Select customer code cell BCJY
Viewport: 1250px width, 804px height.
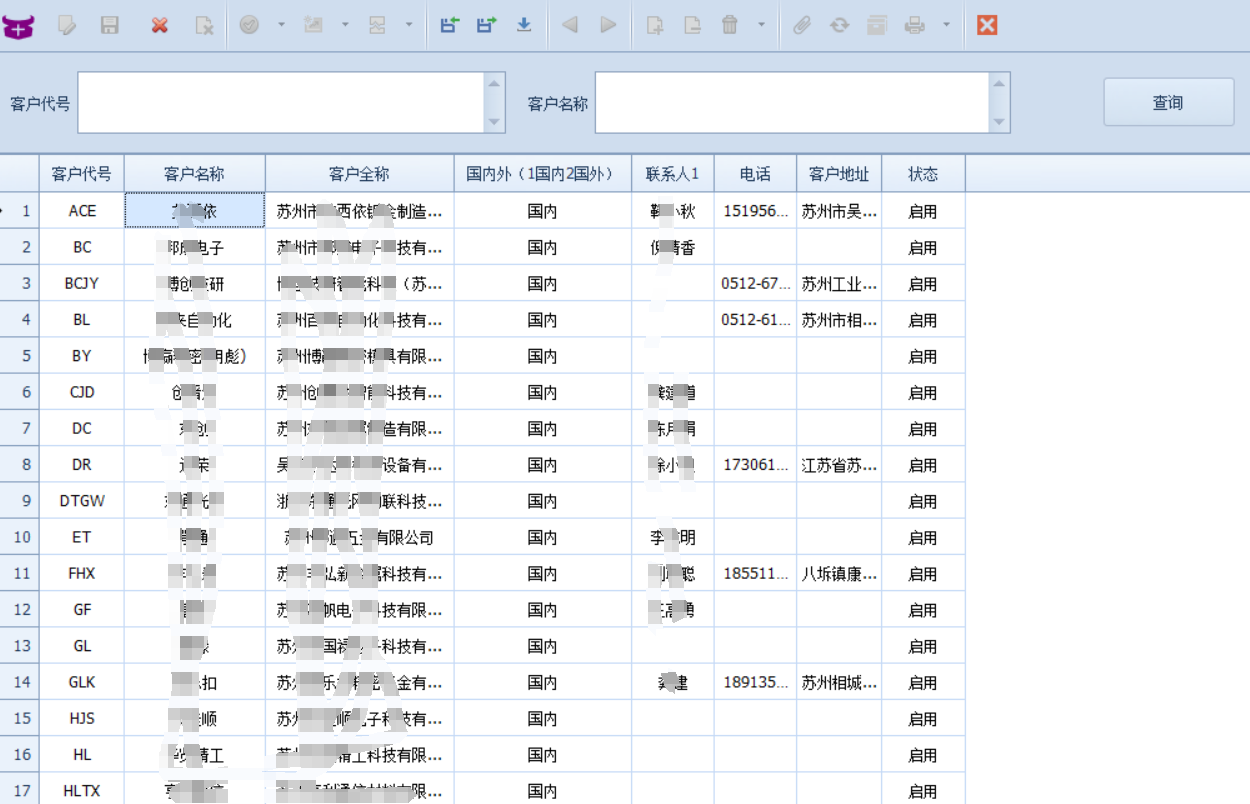tap(82, 283)
